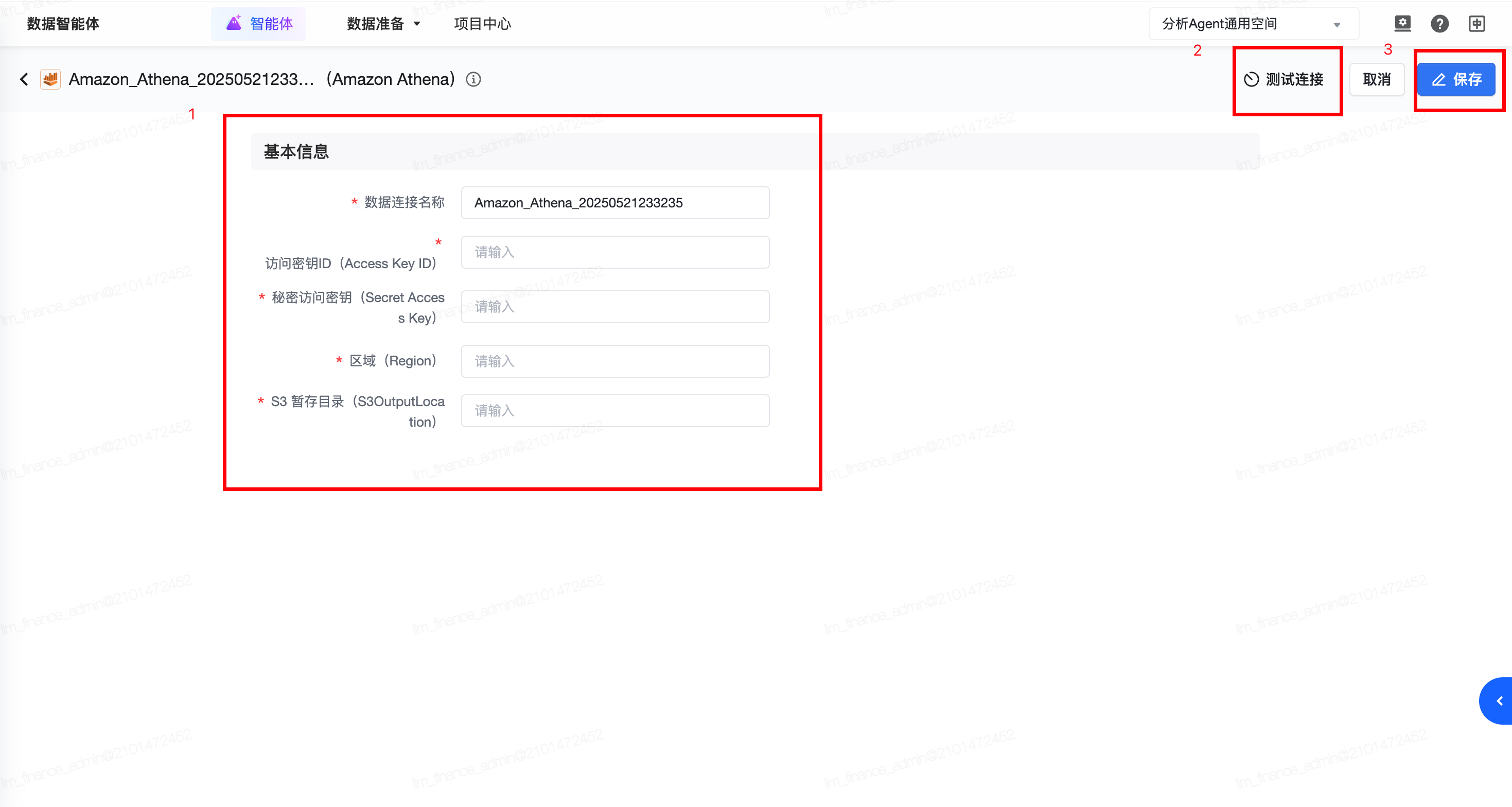Click the Amazon Athena connector logo icon
Image resolution: width=1512 pixels, height=807 pixels.
click(50, 79)
